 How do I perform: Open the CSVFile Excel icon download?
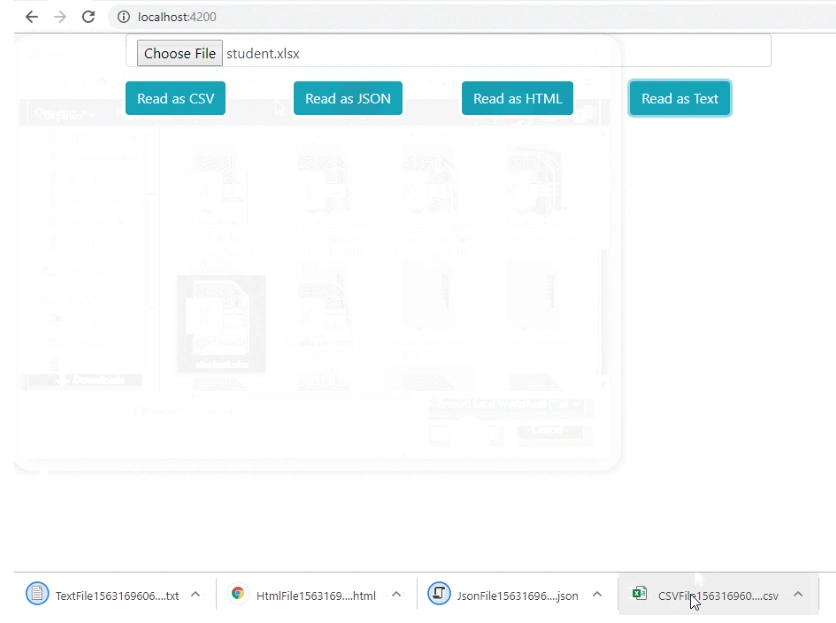[x=639, y=593]
